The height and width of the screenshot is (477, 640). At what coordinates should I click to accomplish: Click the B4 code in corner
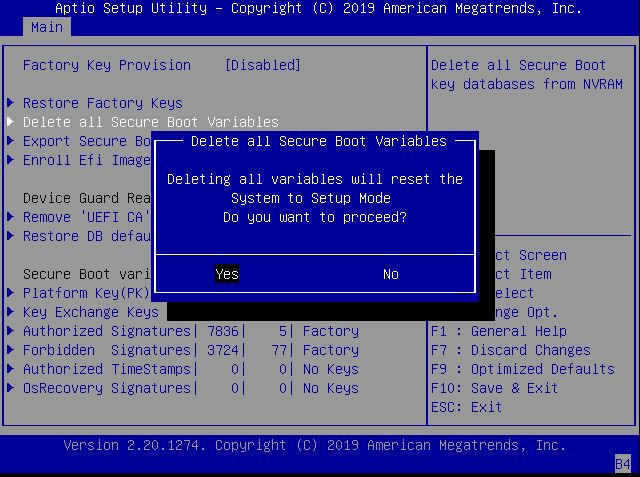click(623, 464)
